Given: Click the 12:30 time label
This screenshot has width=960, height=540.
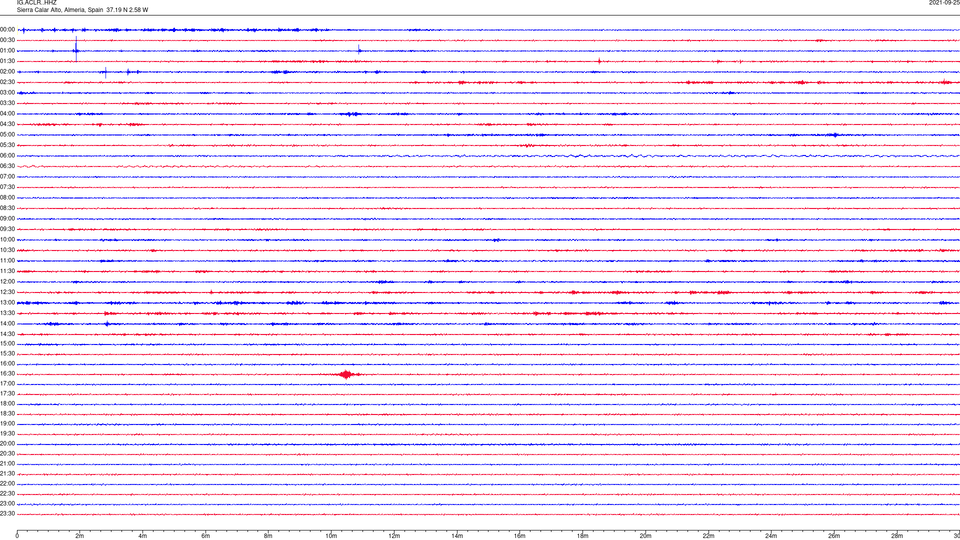Looking at the screenshot, I should click(x=7, y=292).
